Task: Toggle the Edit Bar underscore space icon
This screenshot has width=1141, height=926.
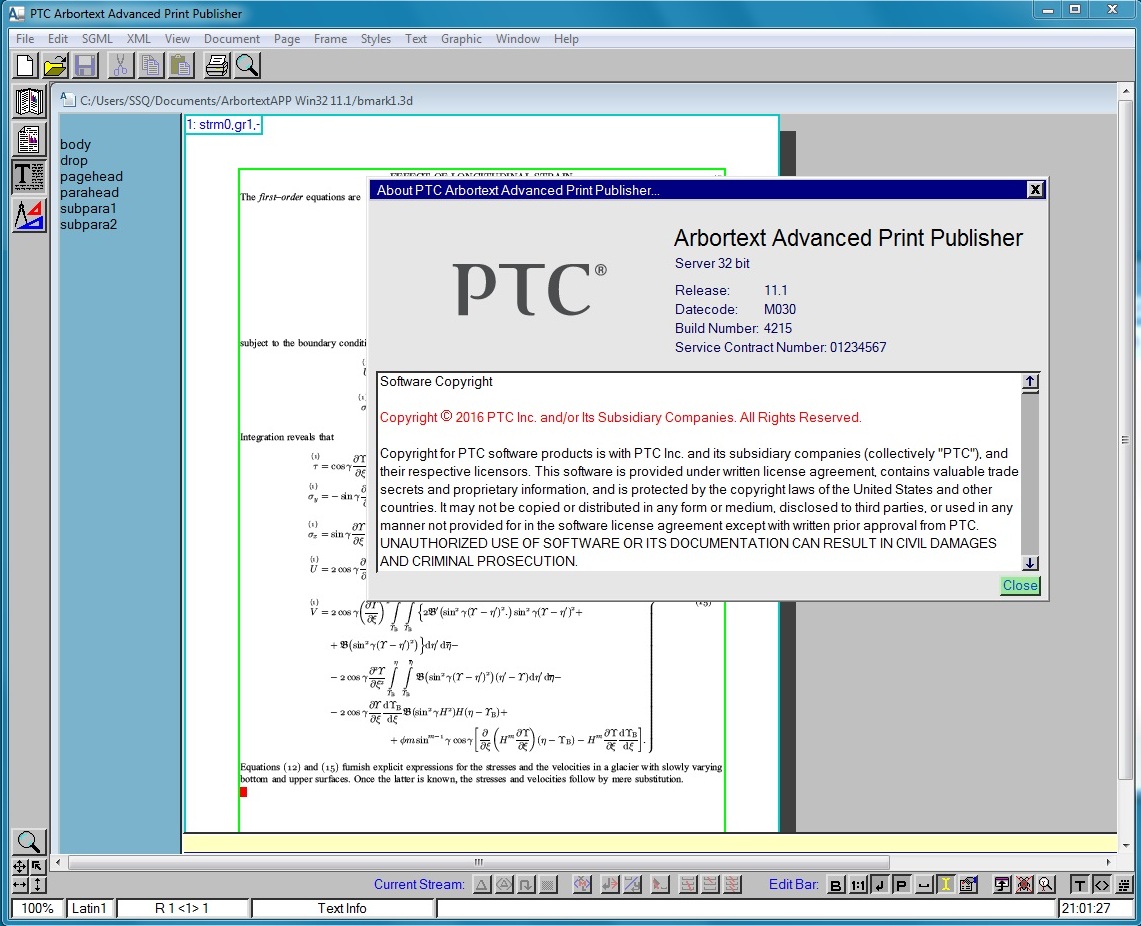Action: tap(923, 885)
